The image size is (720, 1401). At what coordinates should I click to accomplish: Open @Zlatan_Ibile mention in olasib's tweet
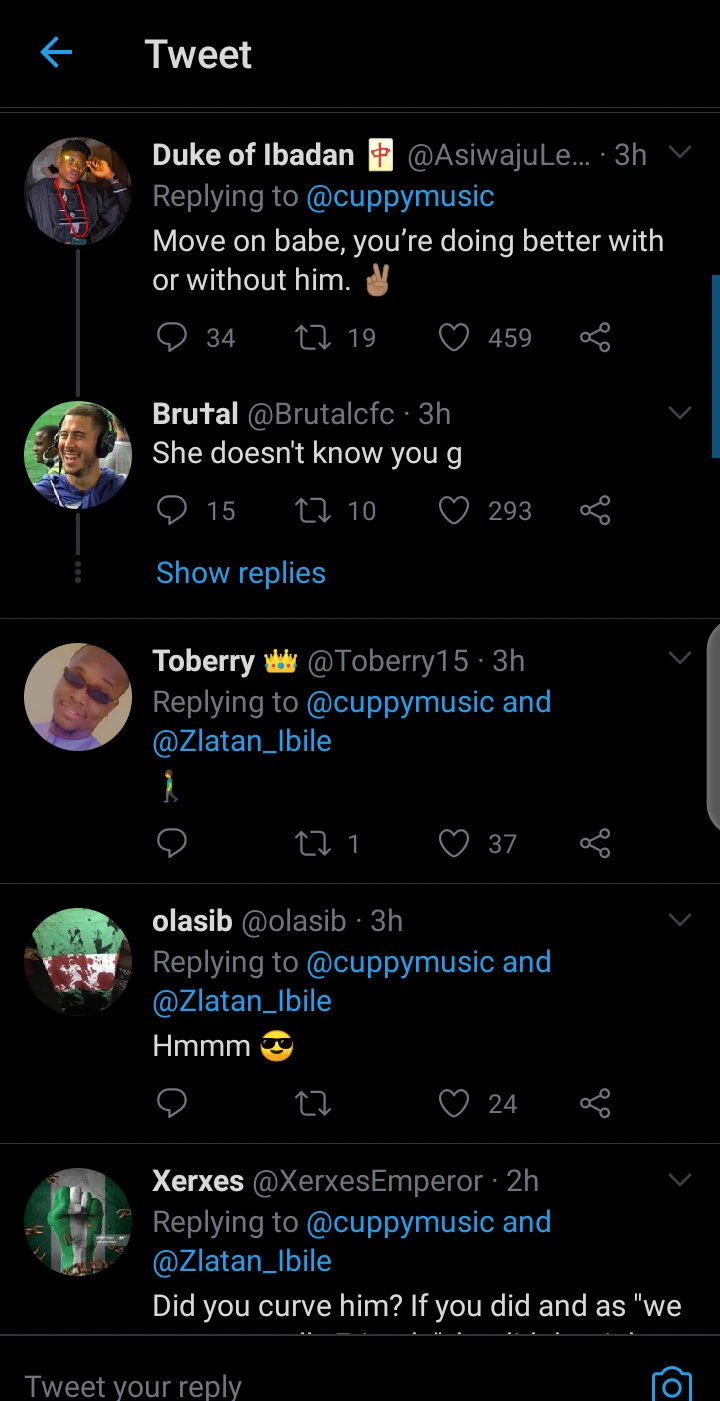[x=242, y=1001]
